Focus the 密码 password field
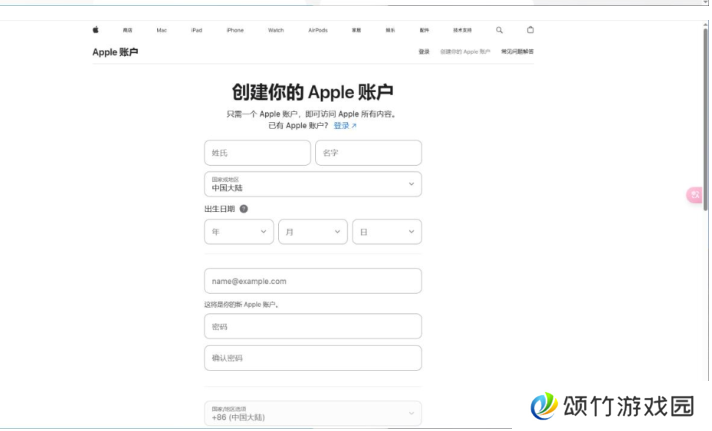The height and width of the screenshot is (431, 712). pos(313,326)
